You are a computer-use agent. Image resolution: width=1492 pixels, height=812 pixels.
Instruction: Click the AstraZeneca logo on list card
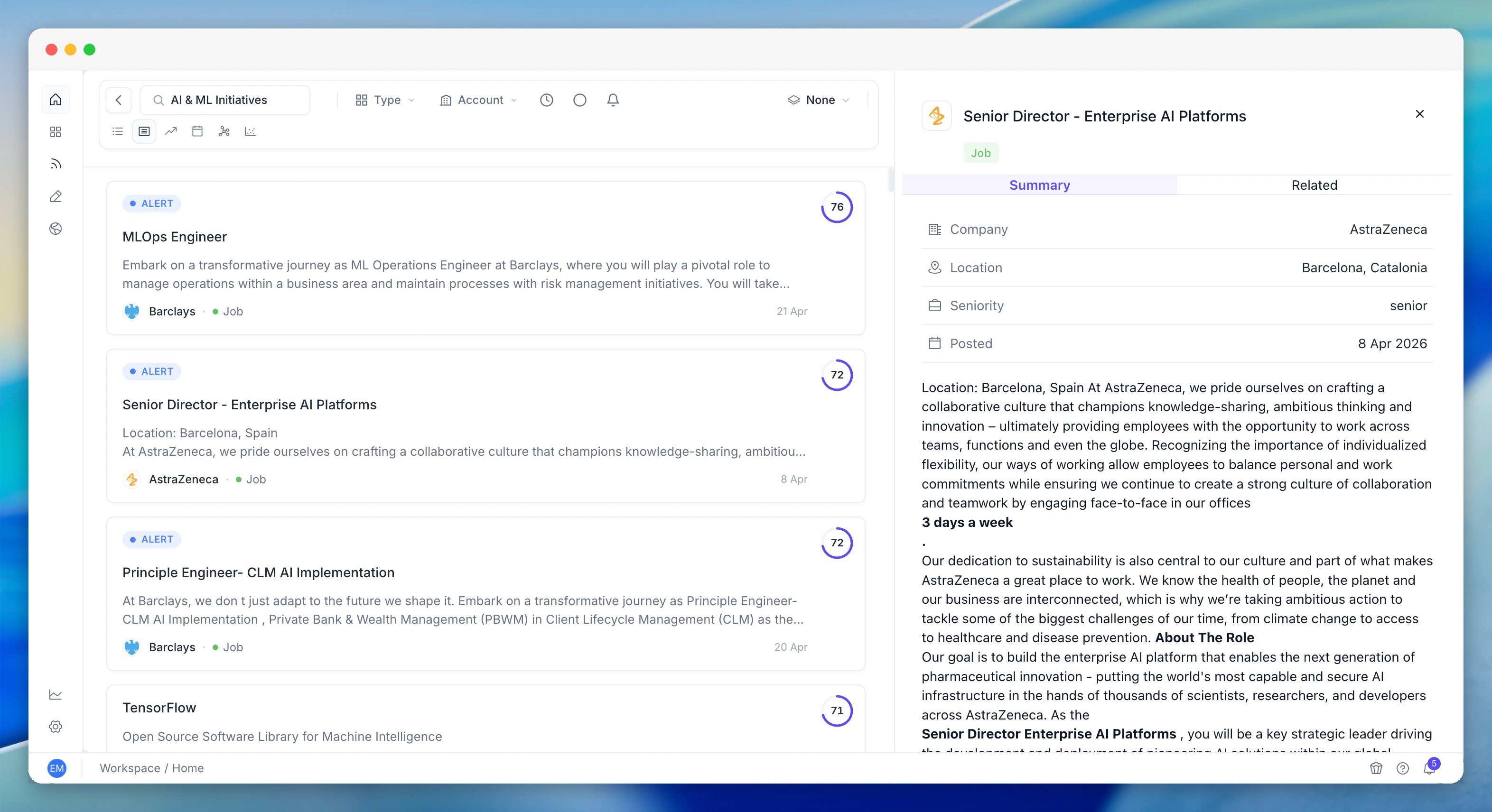132,479
